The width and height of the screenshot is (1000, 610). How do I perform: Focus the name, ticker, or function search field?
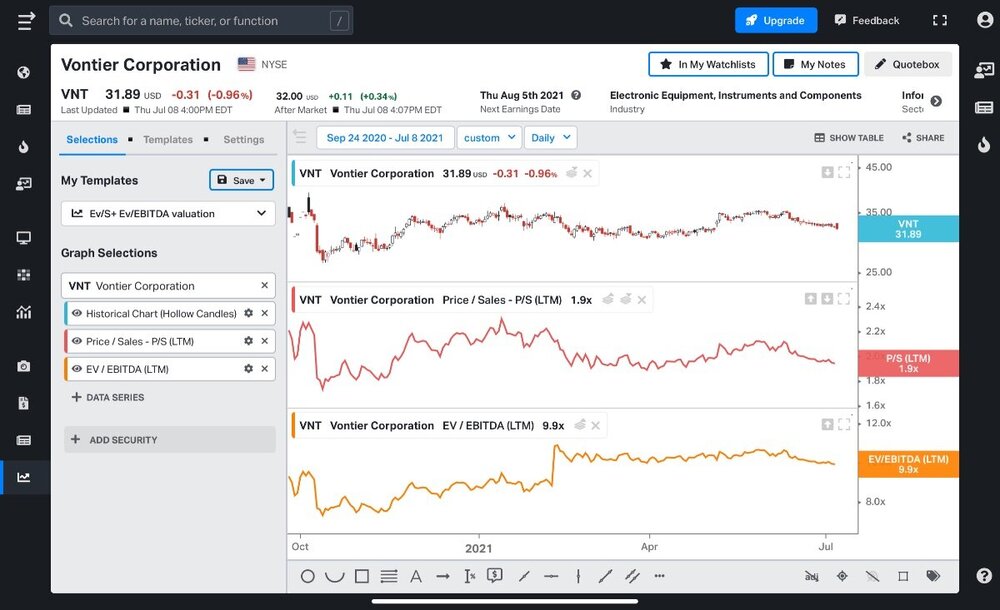coord(202,20)
